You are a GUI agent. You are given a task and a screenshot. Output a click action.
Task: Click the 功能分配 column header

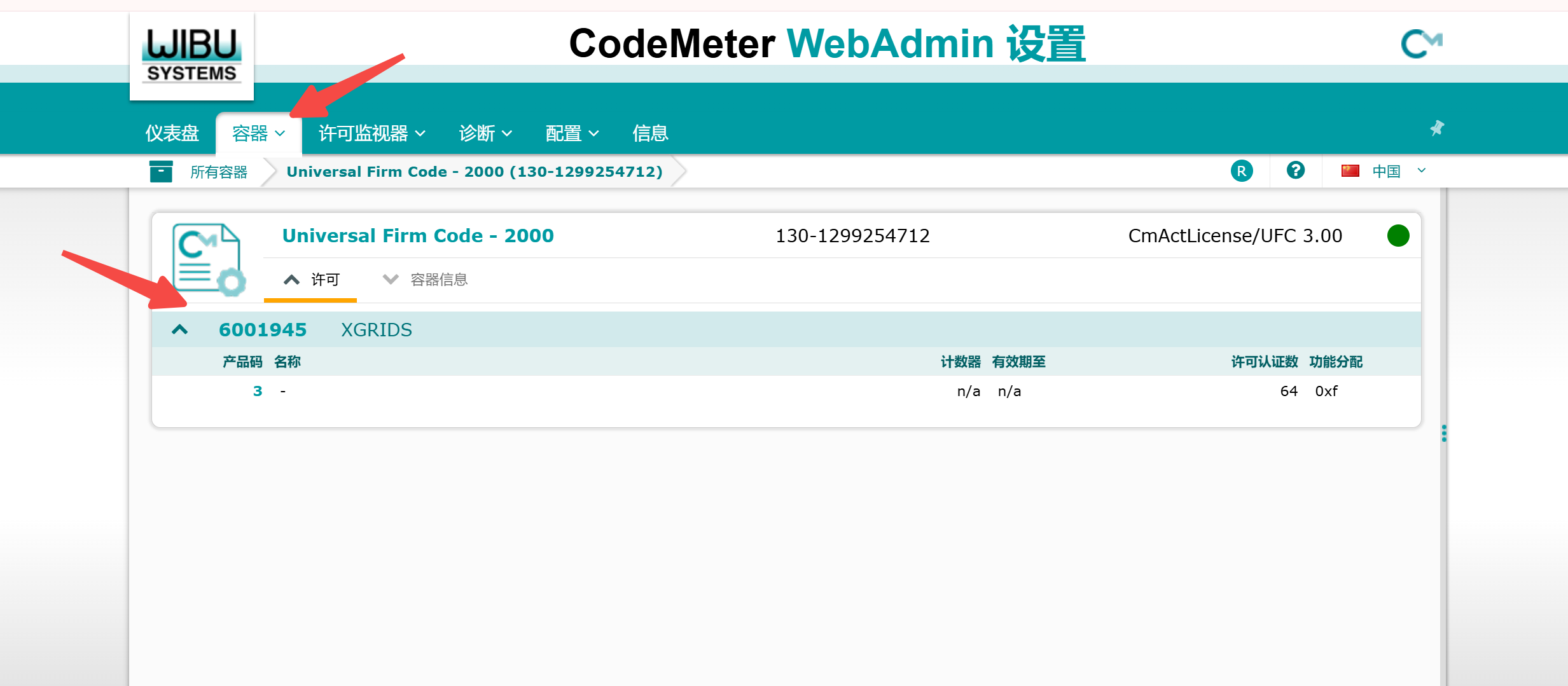click(1336, 362)
